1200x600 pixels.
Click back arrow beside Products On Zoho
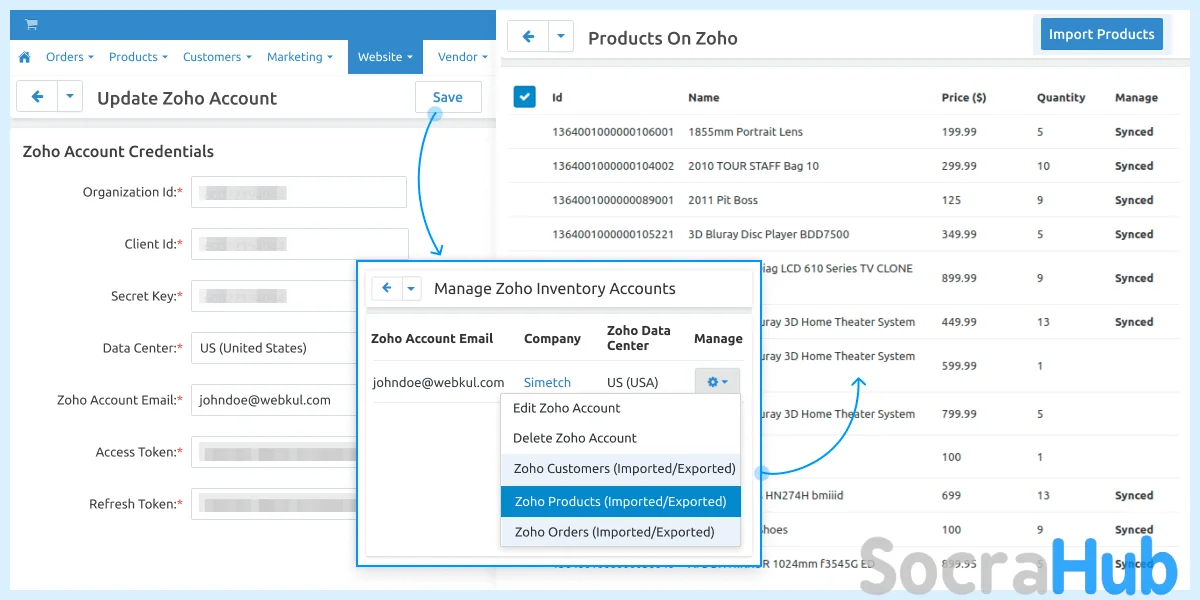pyautogui.click(x=528, y=37)
